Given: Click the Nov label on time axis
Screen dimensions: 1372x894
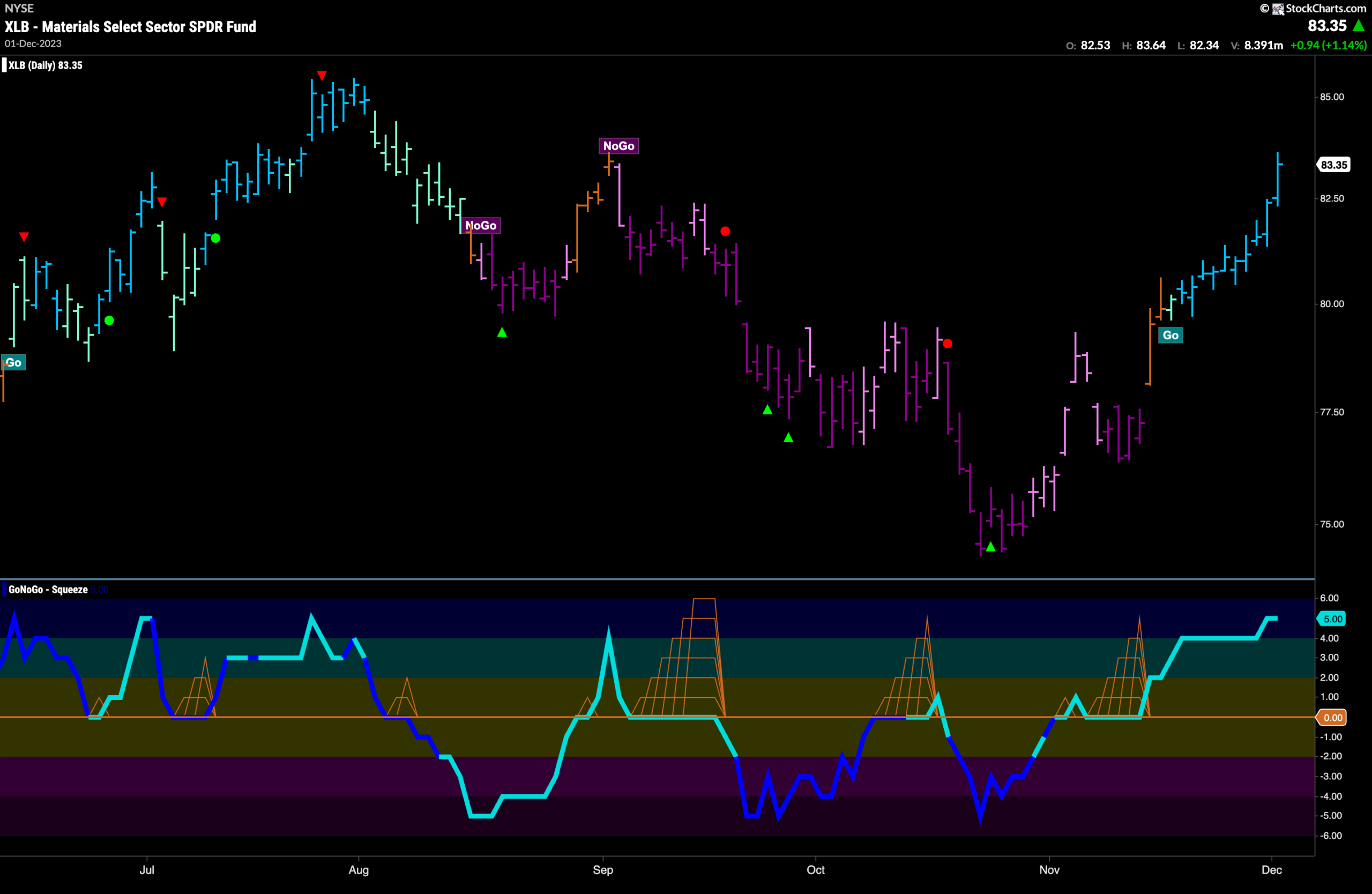Looking at the screenshot, I should pyautogui.click(x=1049, y=870).
